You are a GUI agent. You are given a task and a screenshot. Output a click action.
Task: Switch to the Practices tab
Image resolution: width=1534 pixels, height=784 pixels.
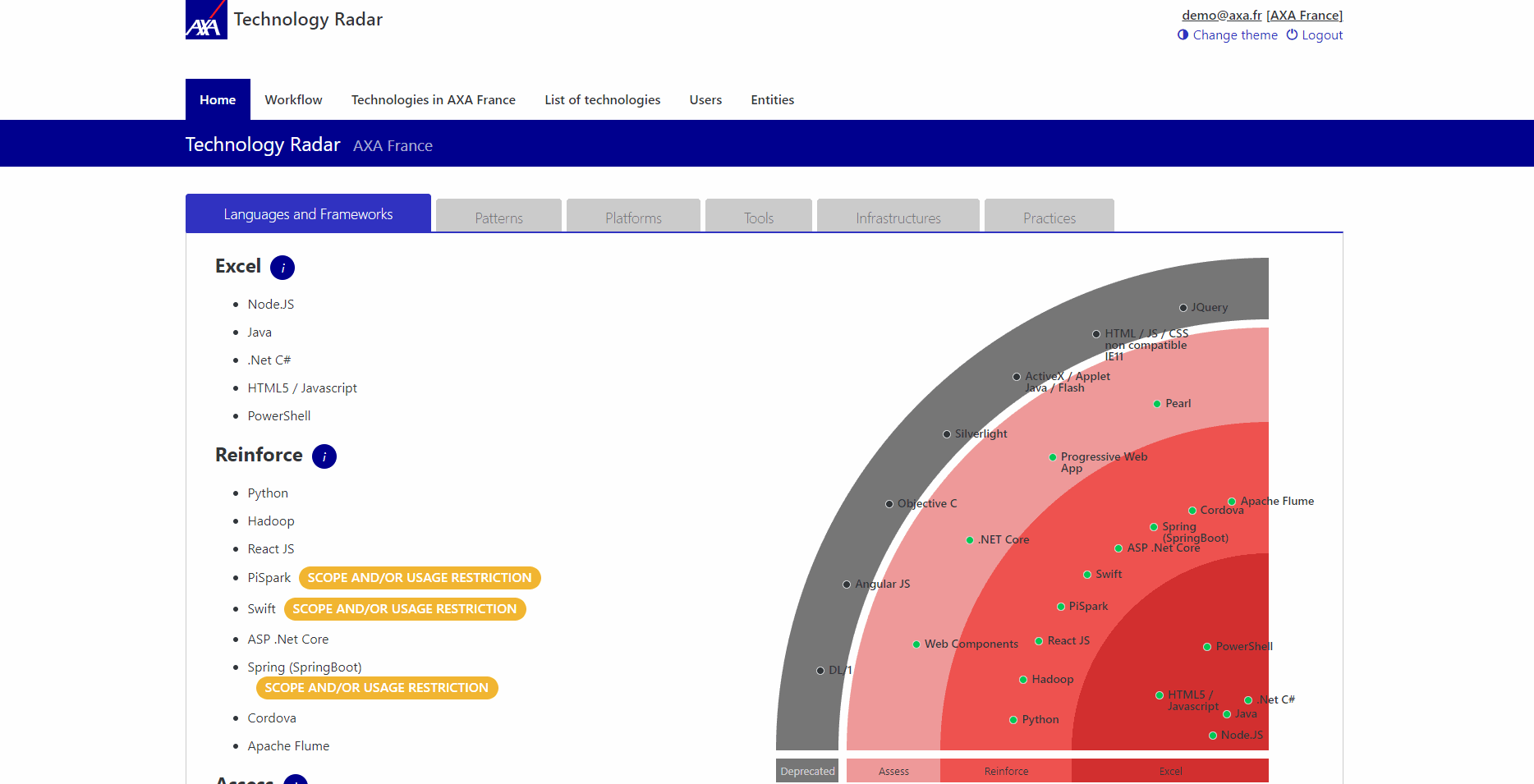pyautogui.click(x=1049, y=217)
